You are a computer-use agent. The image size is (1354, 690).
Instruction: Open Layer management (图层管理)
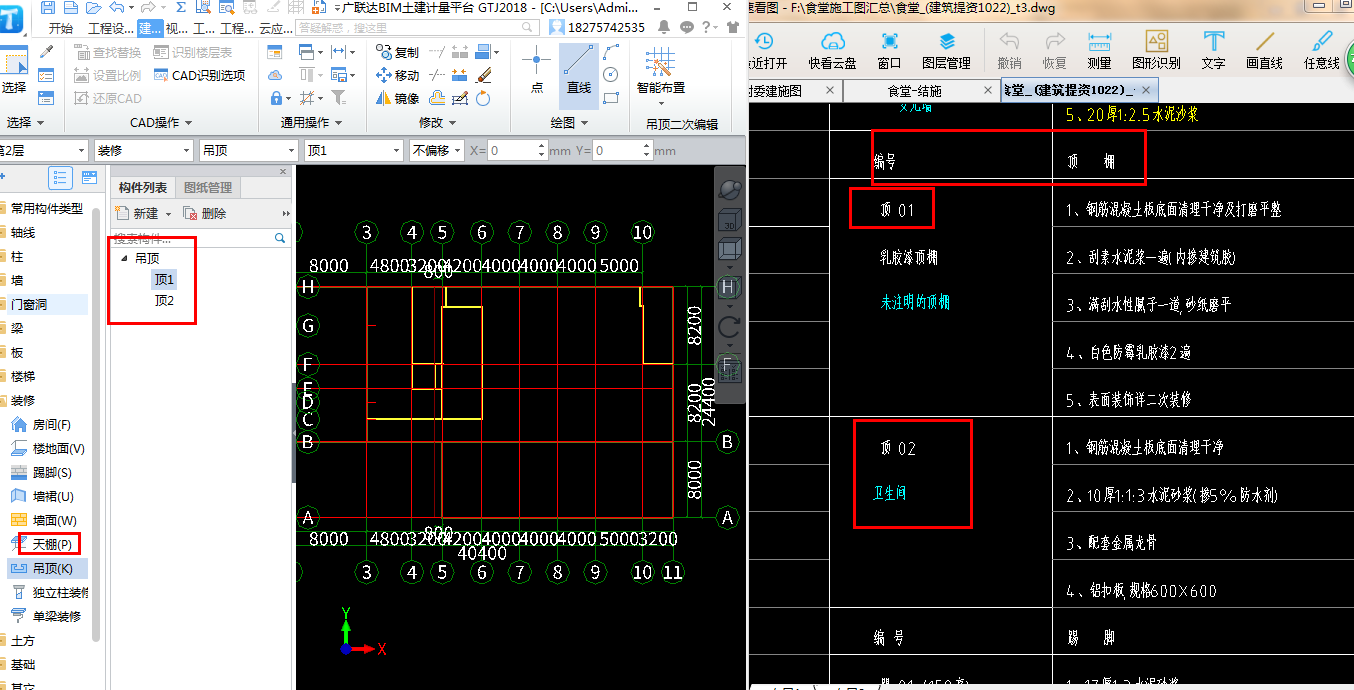click(946, 50)
